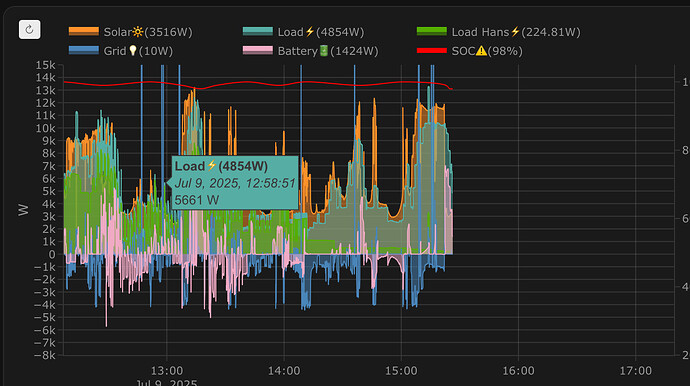Click the 13:00 x-axis label
Image resolution: width=690 pixels, height=386 pixels.
click(x=167, y=371)
